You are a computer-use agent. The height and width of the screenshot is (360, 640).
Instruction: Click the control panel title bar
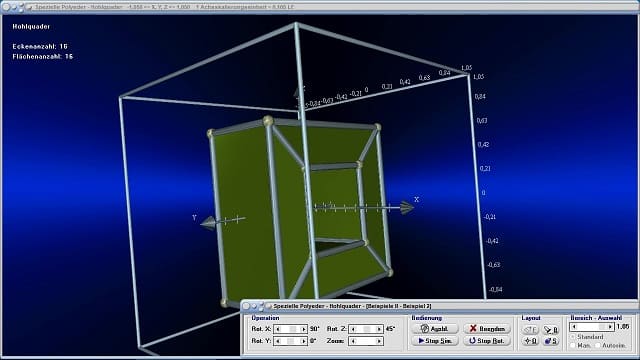(x=440, y=306)
